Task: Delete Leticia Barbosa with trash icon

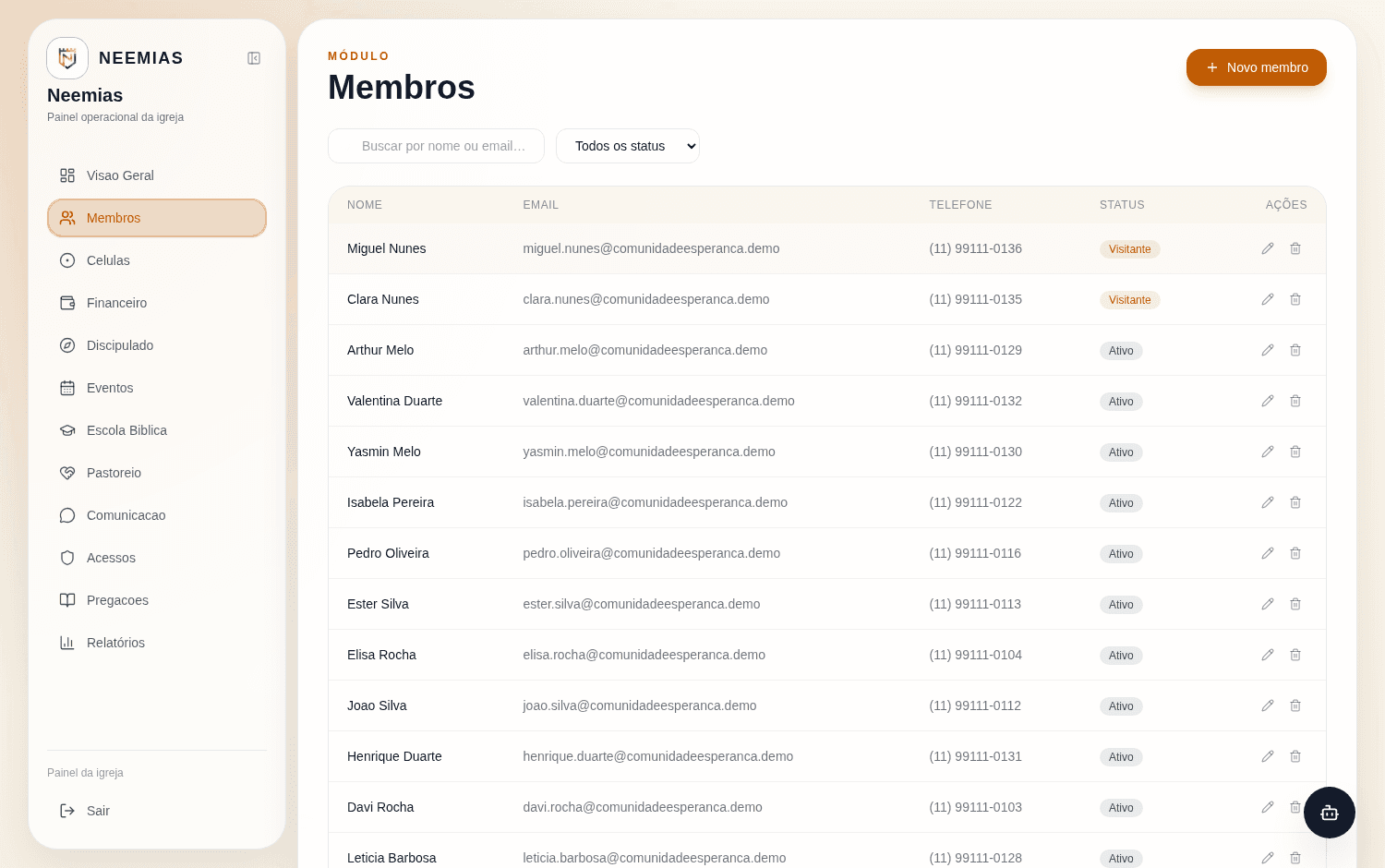Action: 1295,858
